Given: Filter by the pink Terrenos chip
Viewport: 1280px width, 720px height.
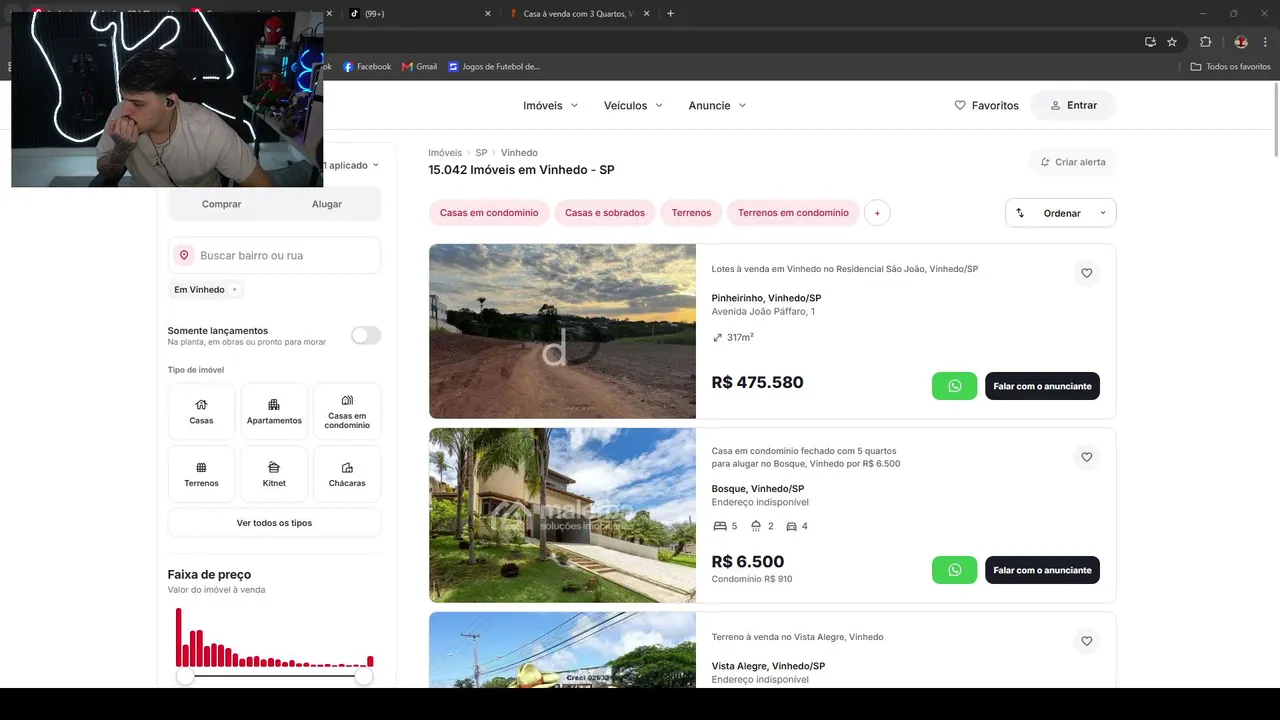Looking at the screenshot, I should coord(691,213).
